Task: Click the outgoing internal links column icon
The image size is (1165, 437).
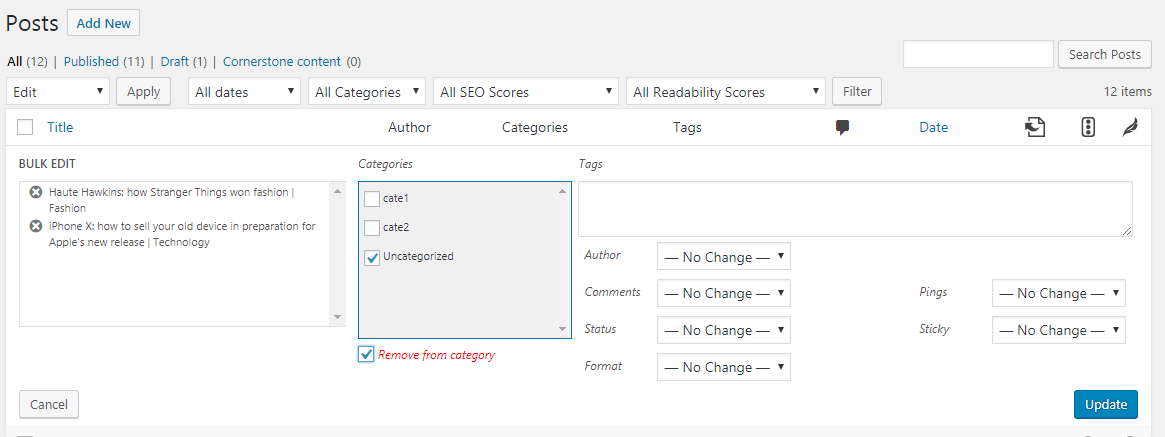Action: coord(1034,128)
